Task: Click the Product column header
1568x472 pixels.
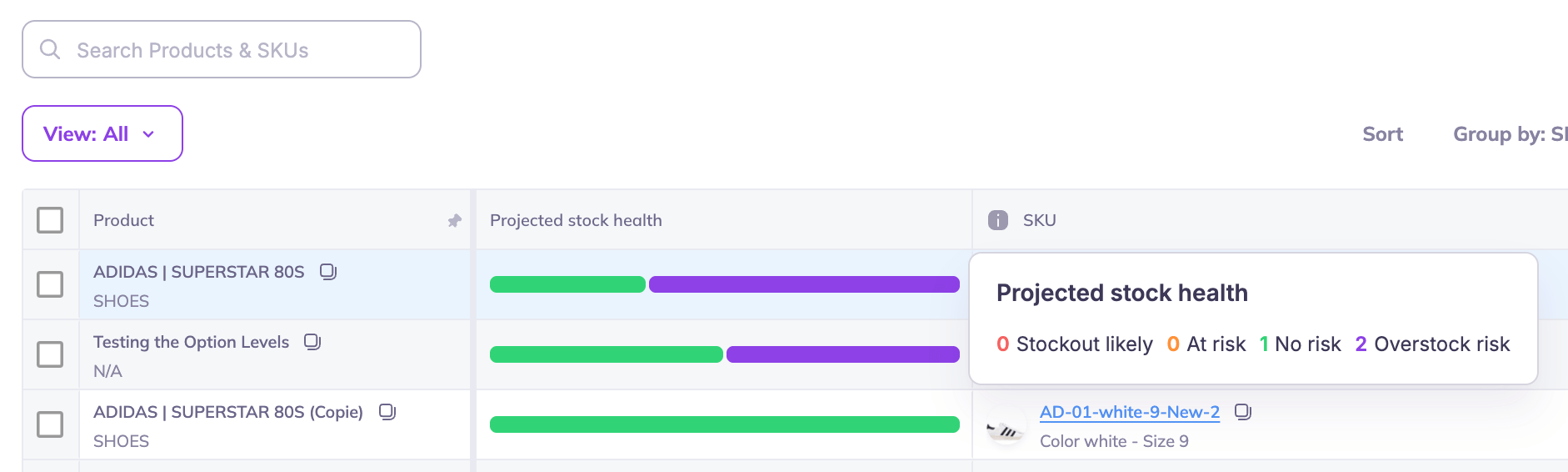Action: tap(124, 220)
